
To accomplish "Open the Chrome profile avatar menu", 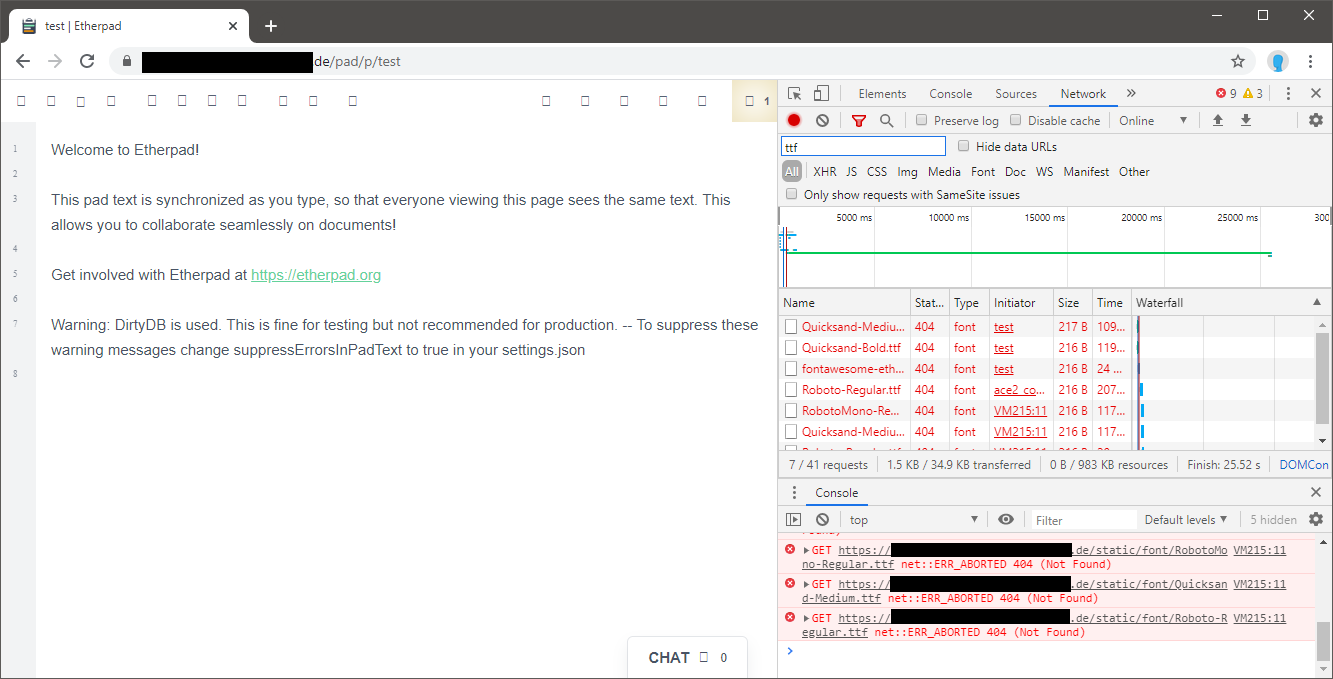I will point(1277,61).
